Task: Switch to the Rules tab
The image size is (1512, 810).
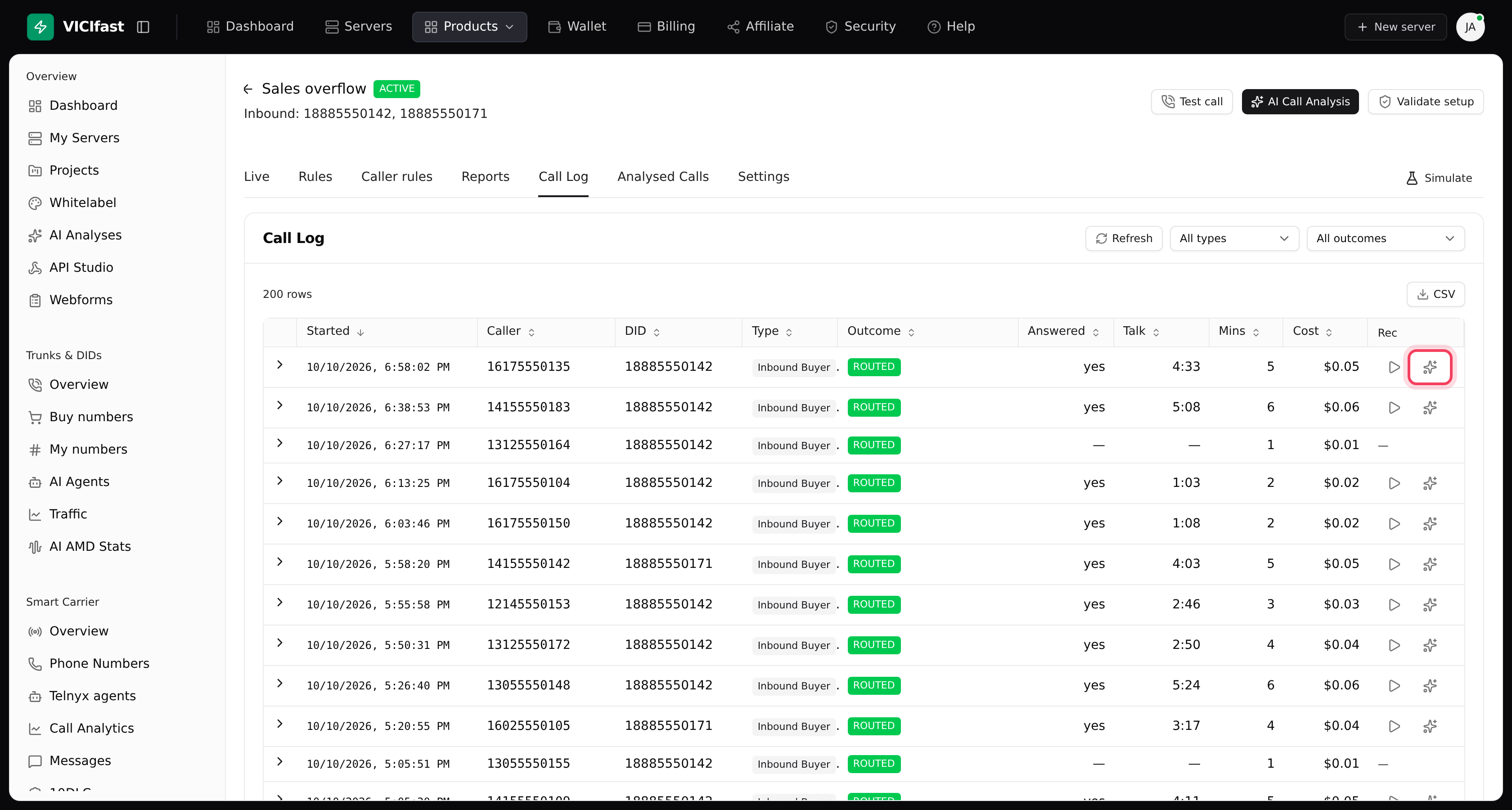Action: [315, 177]
